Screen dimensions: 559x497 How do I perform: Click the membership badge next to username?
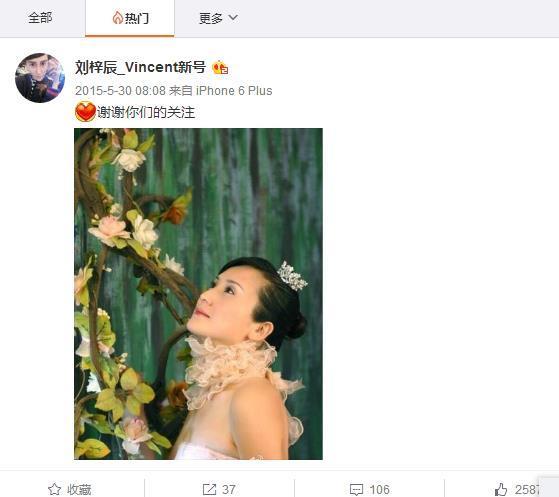pyautogui.click(x=220, y=67)
